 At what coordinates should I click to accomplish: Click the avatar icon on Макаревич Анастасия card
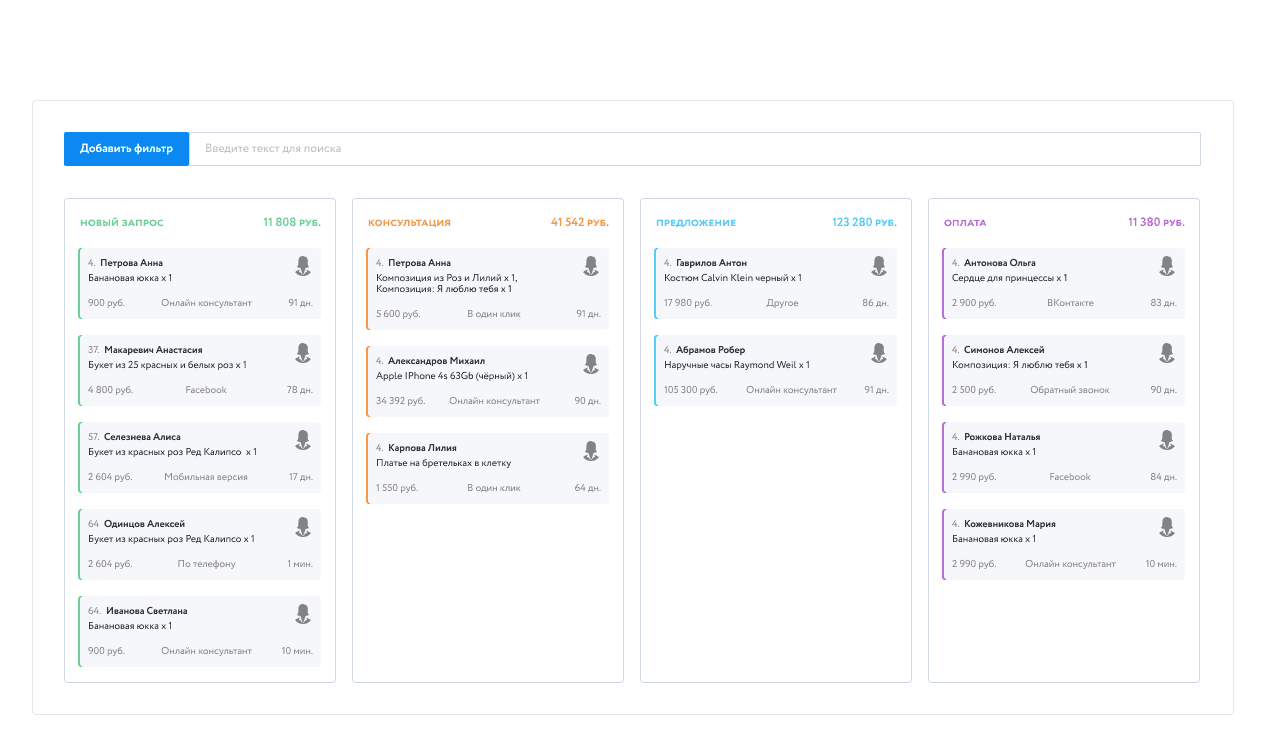pyautogui.click(x=303, y=353)
